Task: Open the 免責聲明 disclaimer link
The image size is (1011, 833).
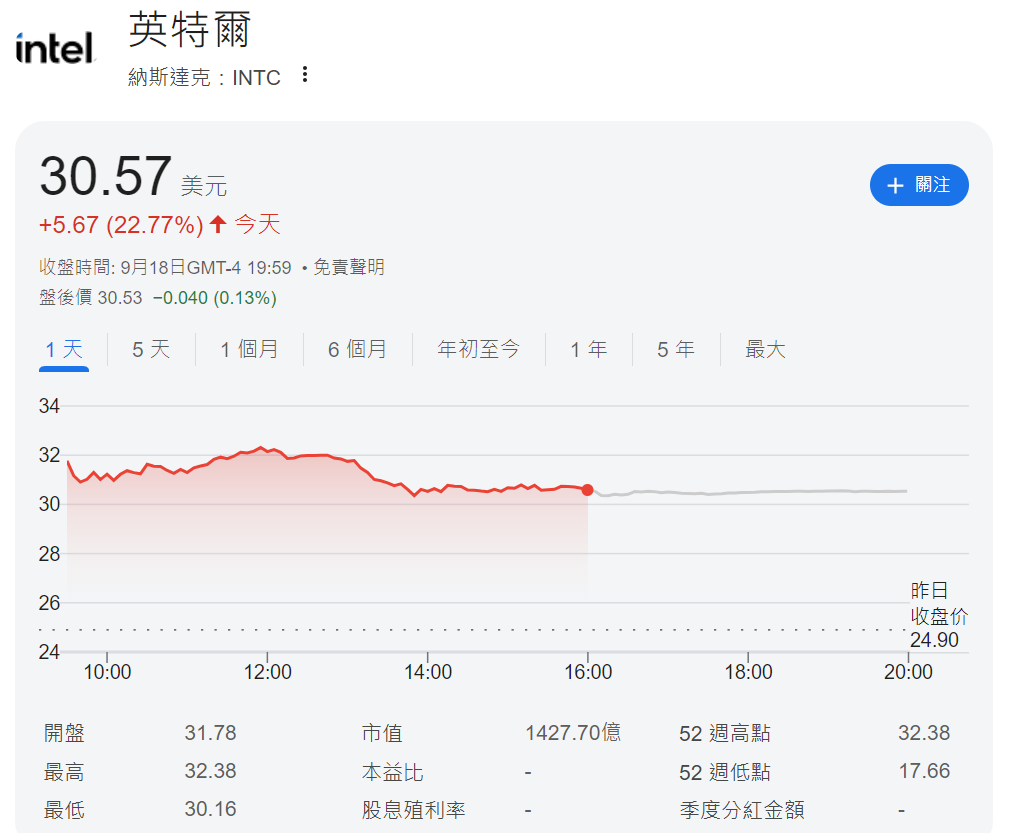Action: click(x=349, y=267)
